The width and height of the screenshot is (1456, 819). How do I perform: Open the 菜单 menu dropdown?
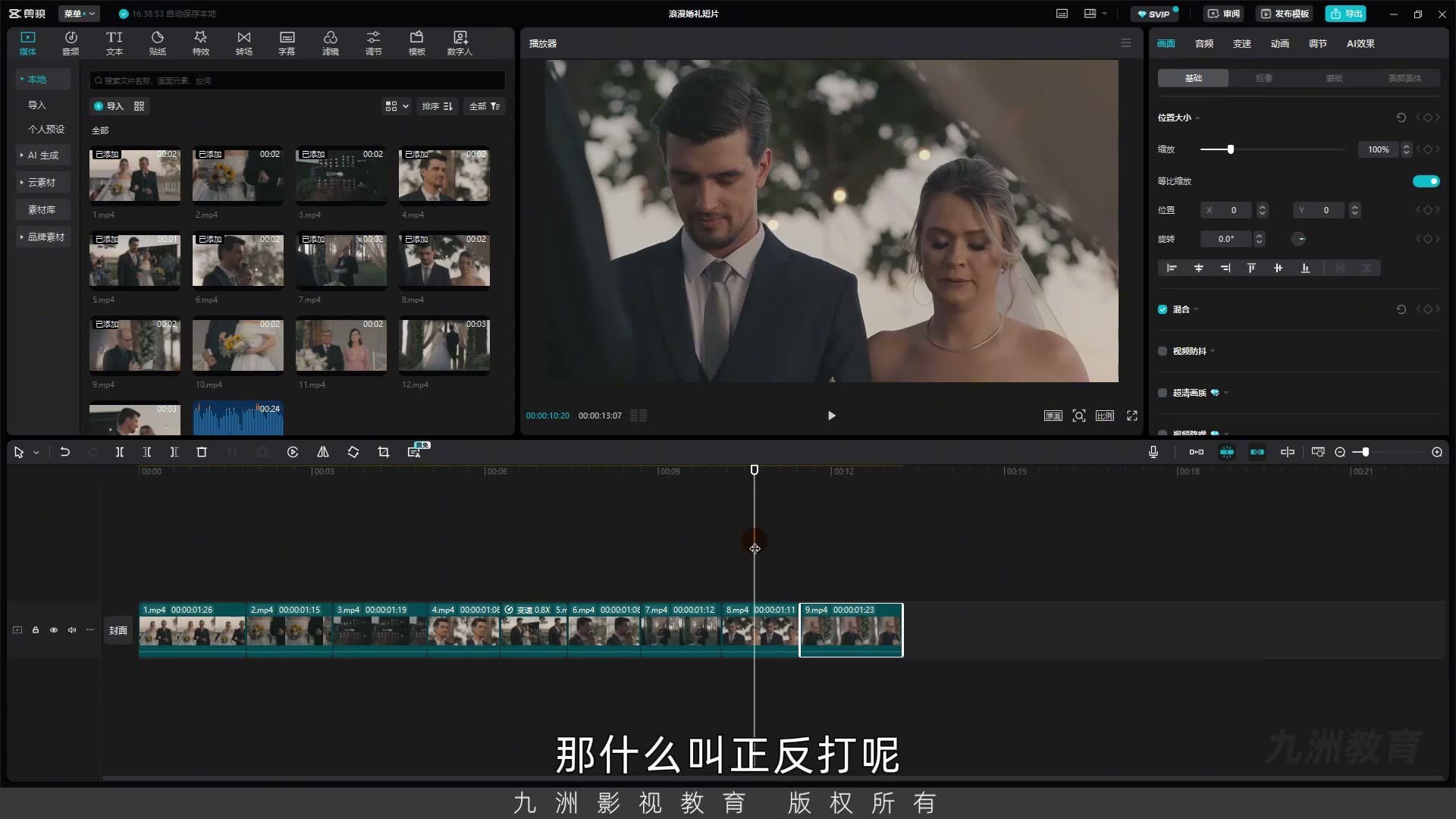[x=79, y=14]
